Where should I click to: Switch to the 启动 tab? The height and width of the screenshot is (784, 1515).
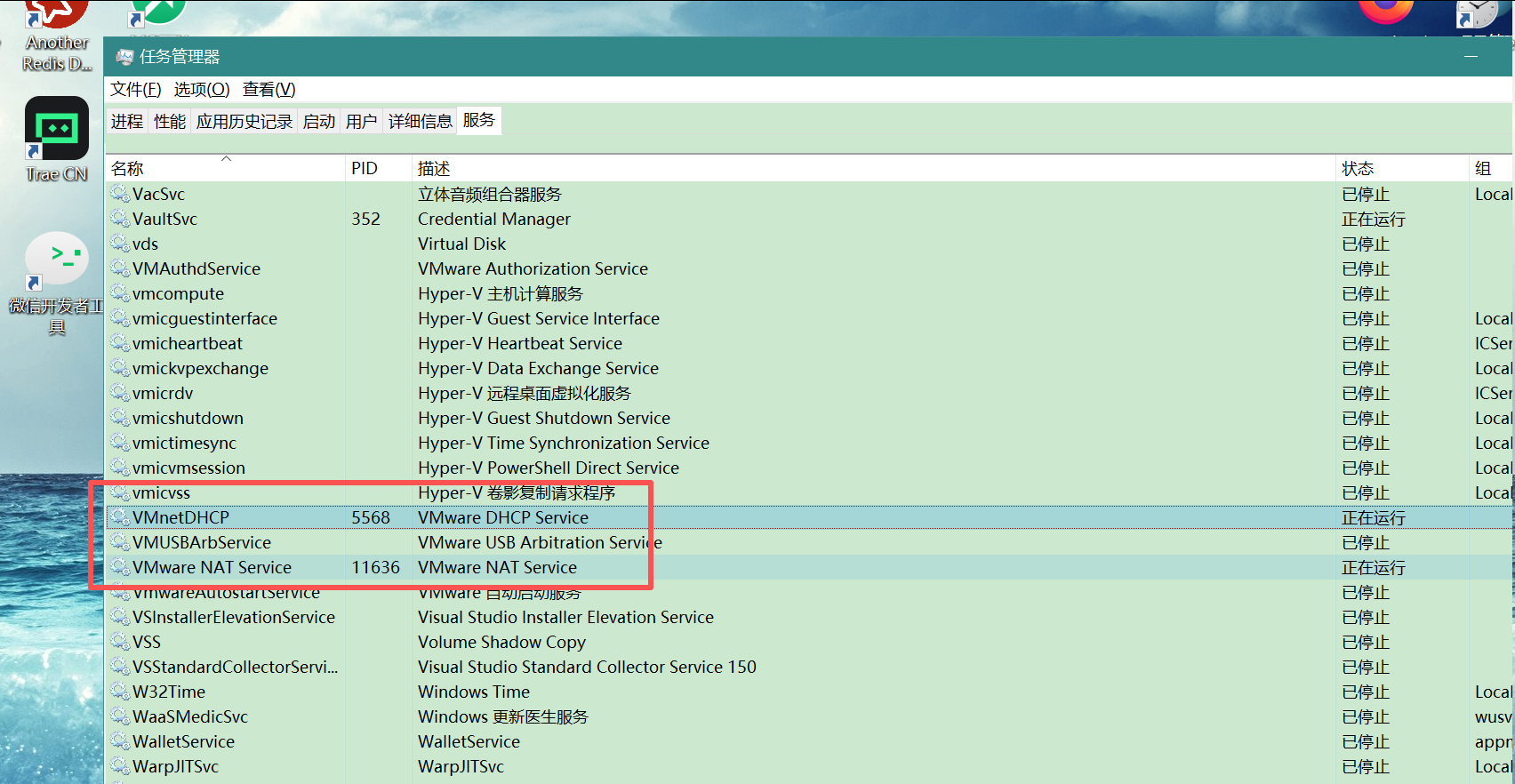coord(319,122)
